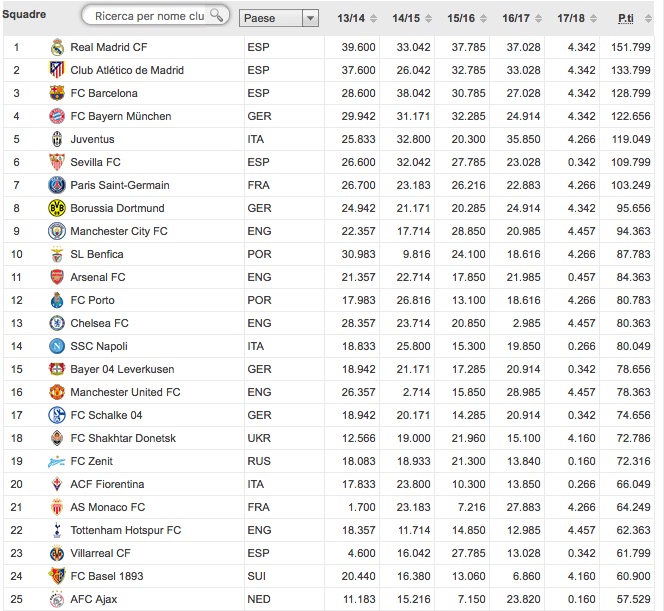
Task: Click the Real Madrid CF crest icon
Action: click(56, 47)
